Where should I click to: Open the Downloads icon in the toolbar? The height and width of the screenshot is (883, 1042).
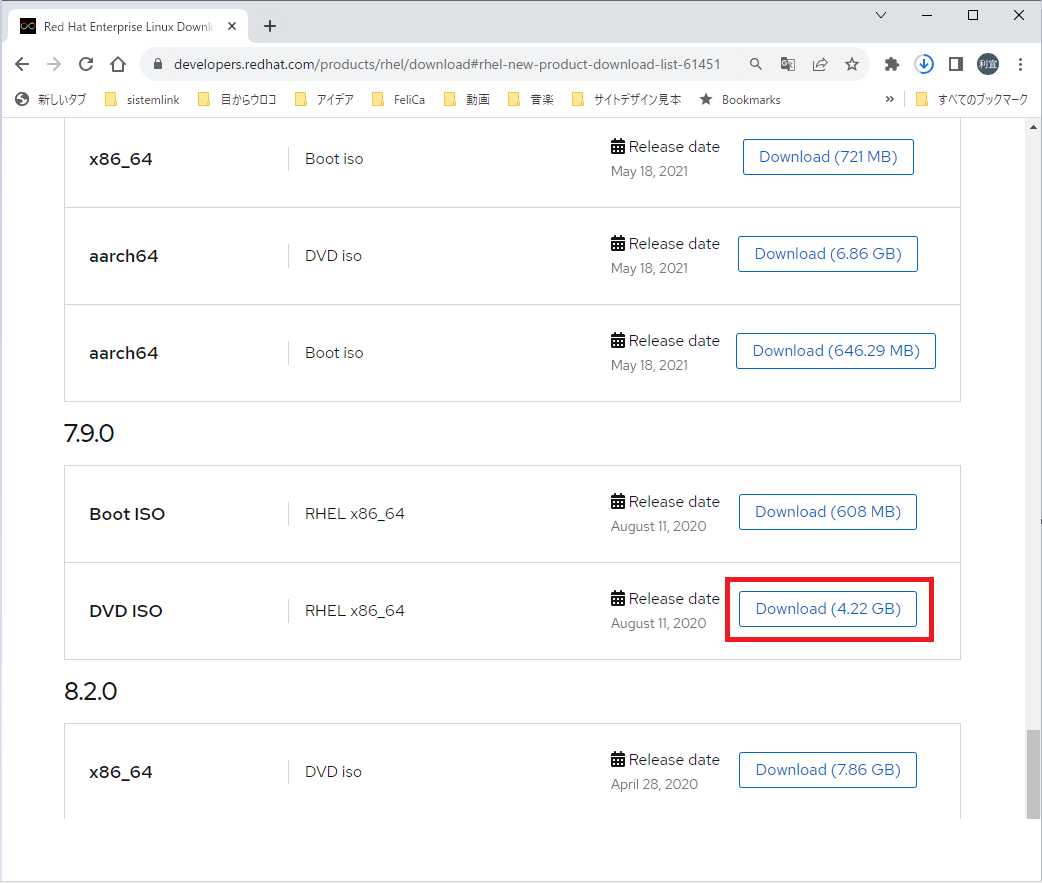coord(923,63)
